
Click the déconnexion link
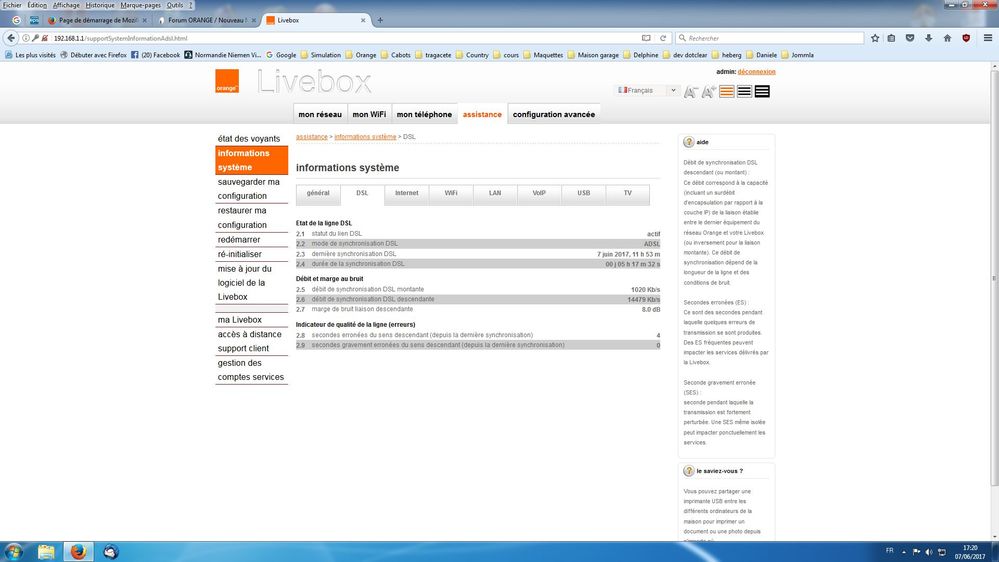[756, 72]
